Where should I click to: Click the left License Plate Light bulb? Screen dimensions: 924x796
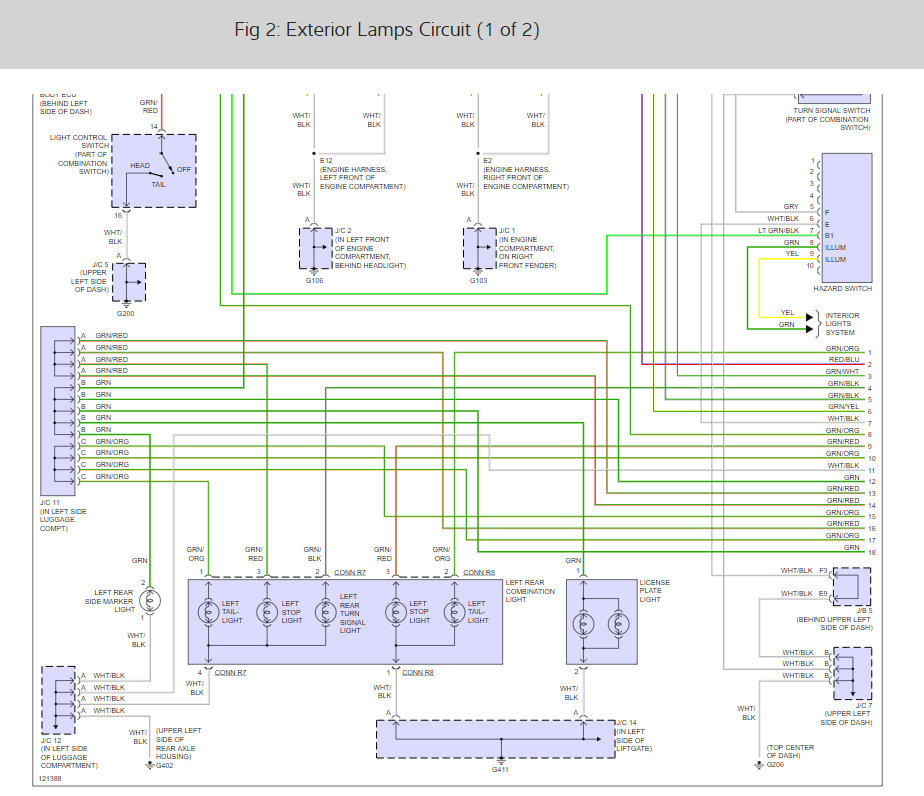(583, 624)
